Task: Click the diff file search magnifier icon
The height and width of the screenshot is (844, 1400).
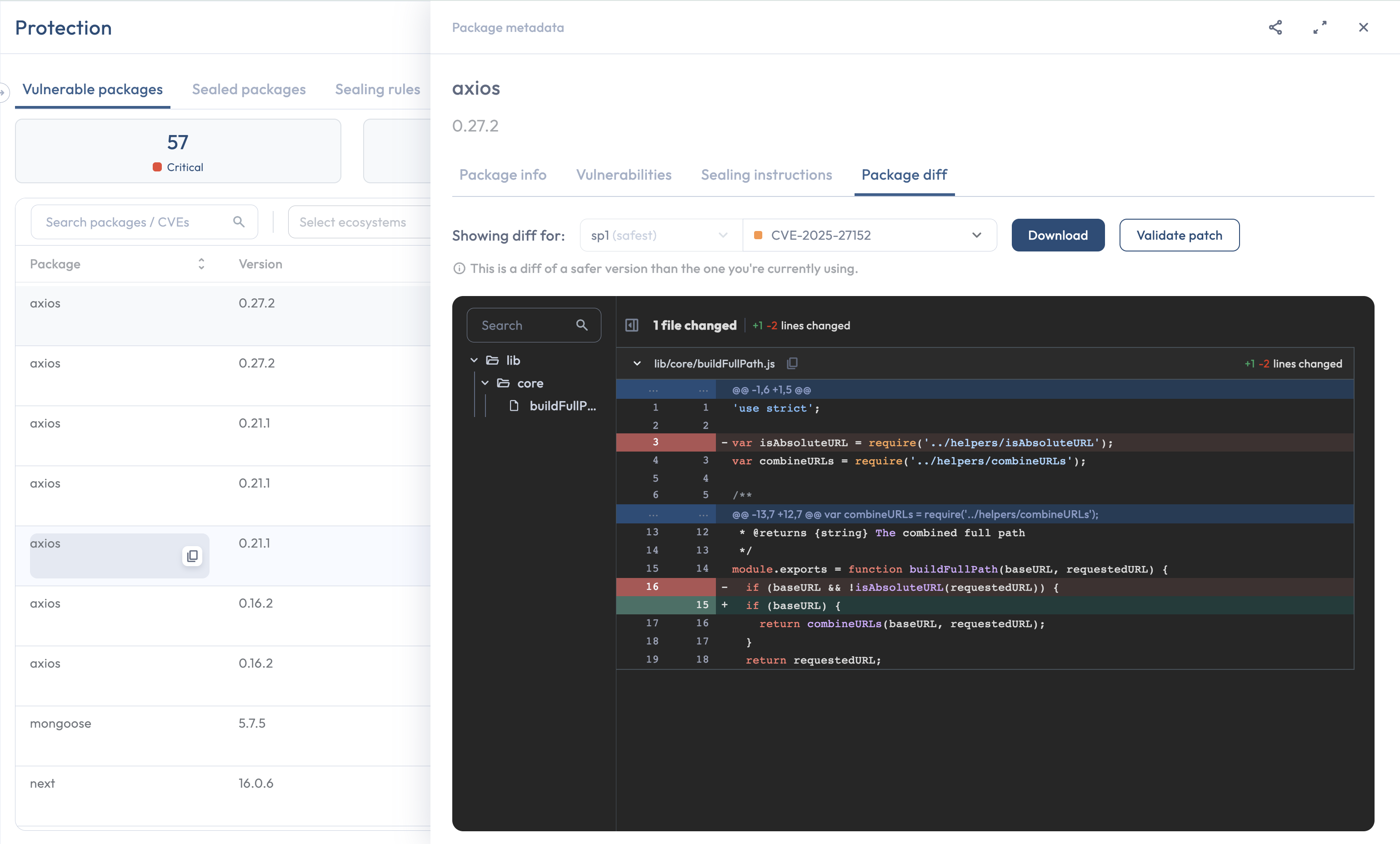Action: (x=581, y=325)
